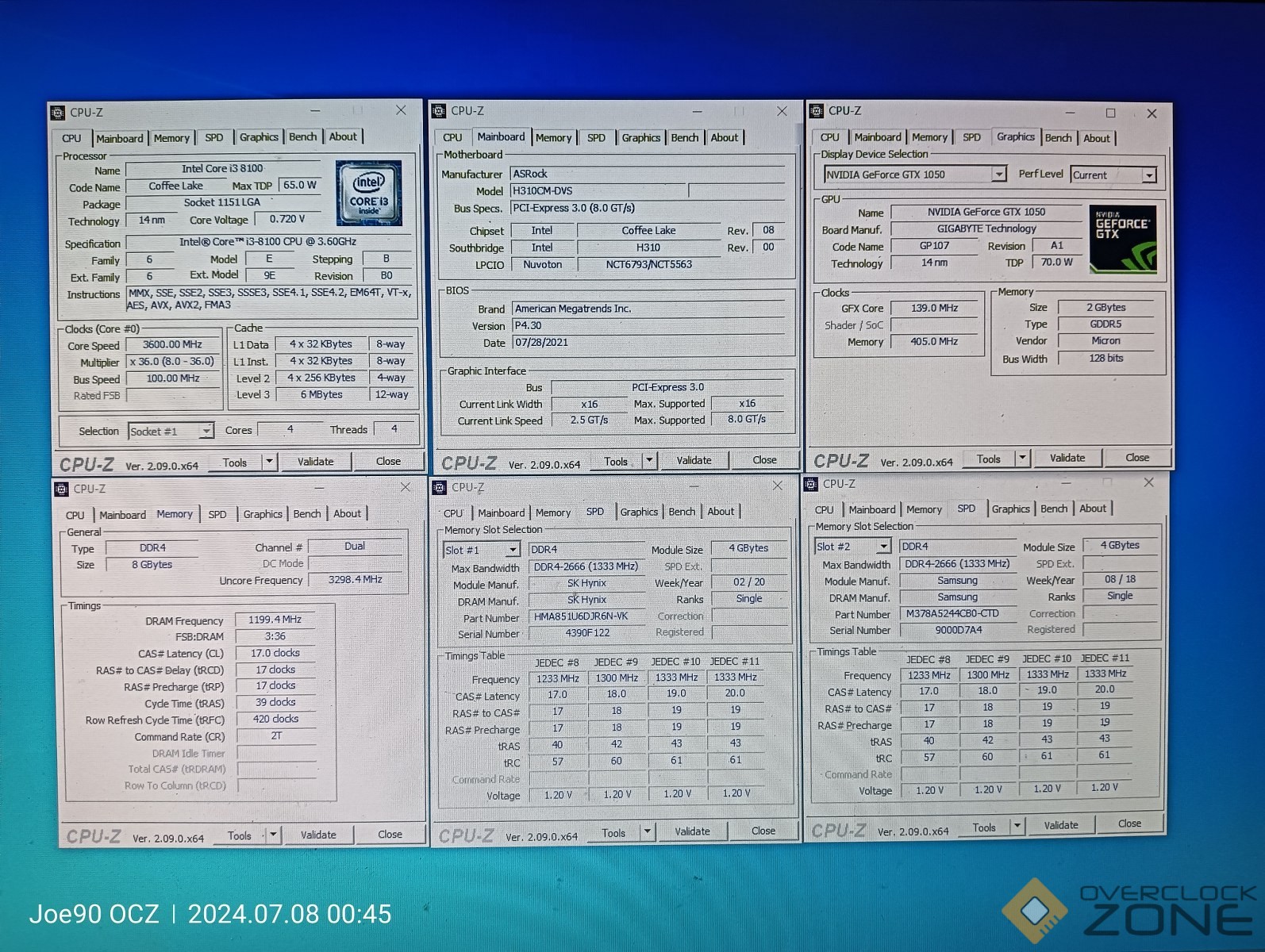Expand Tools arrow in Mainboard window
Screen dimensions: 1265x952
pos(649,460)
